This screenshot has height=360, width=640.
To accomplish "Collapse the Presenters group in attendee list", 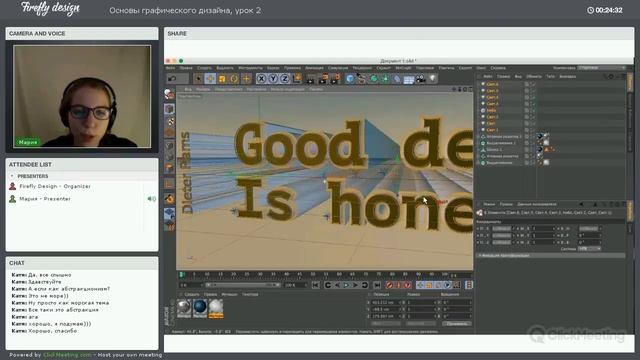I will 12,176.
